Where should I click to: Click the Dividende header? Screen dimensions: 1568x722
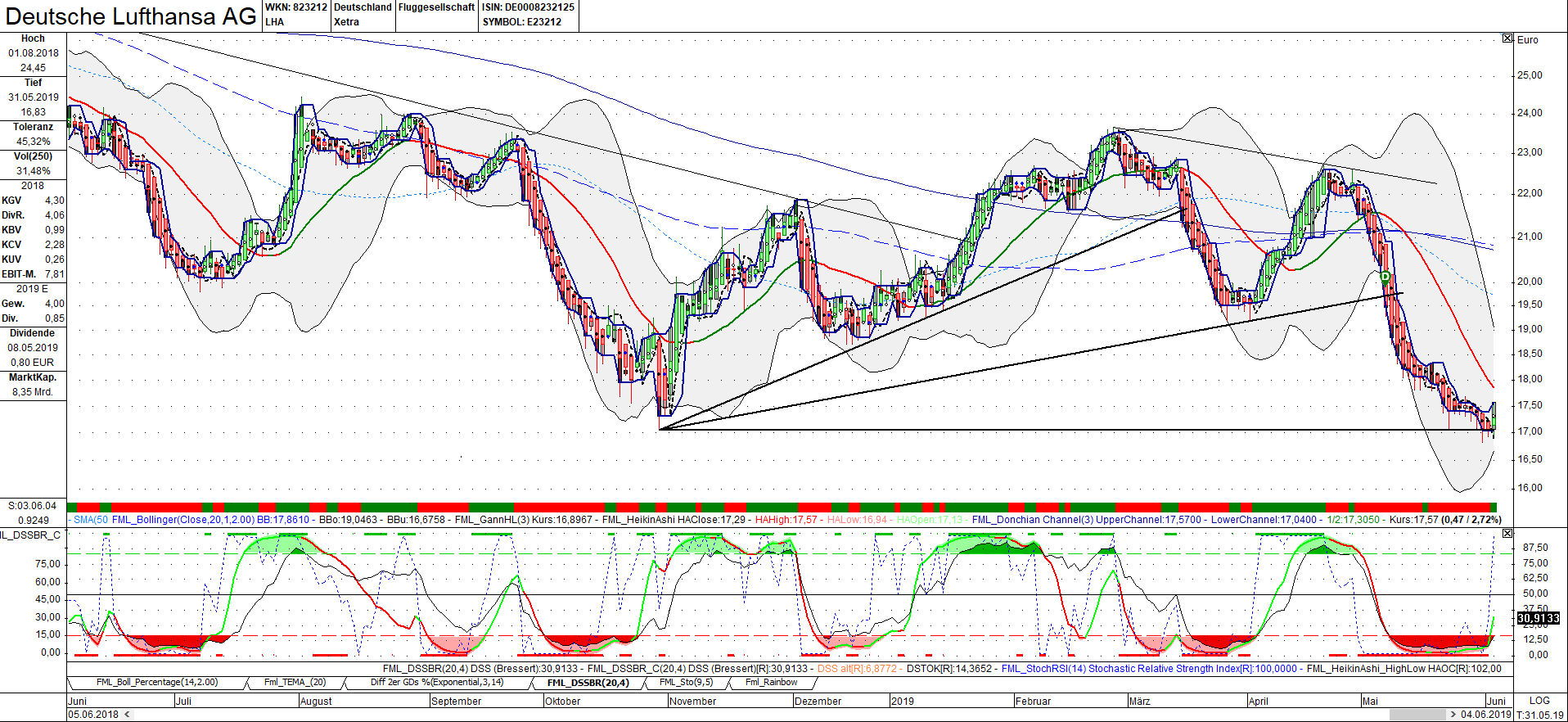point(33,333)
